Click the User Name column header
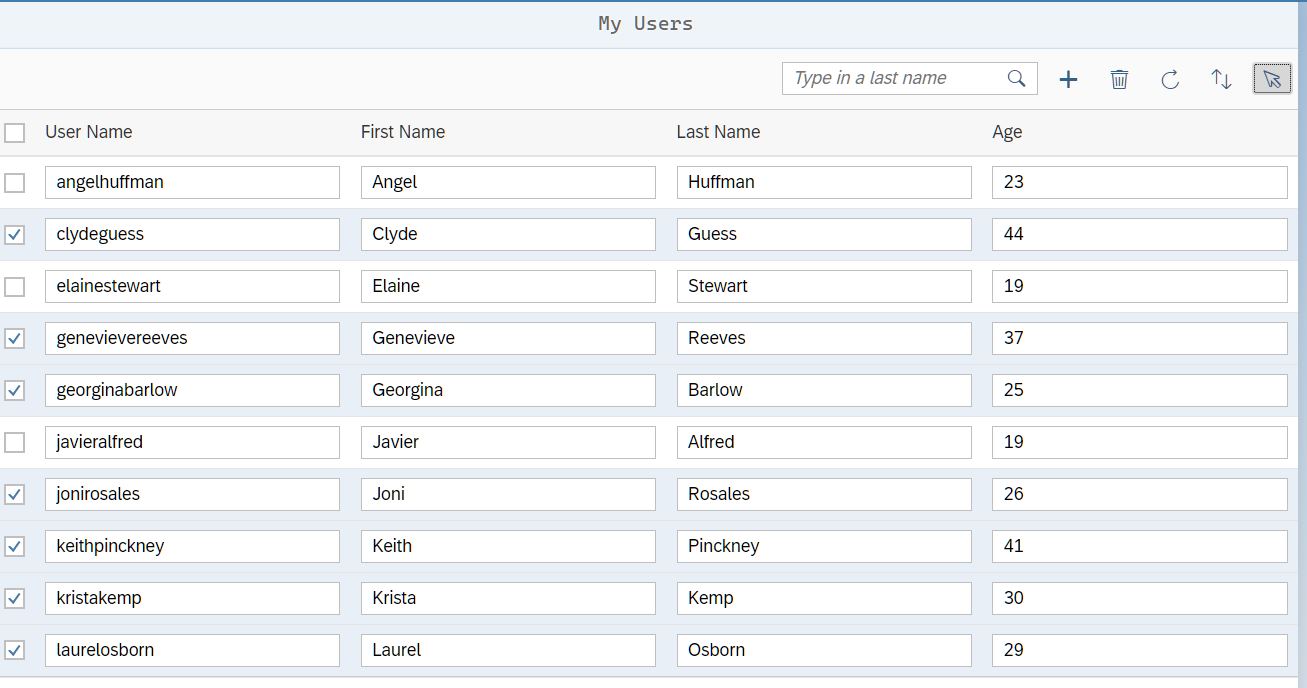The image size is (1307, 688). (89, 132)
